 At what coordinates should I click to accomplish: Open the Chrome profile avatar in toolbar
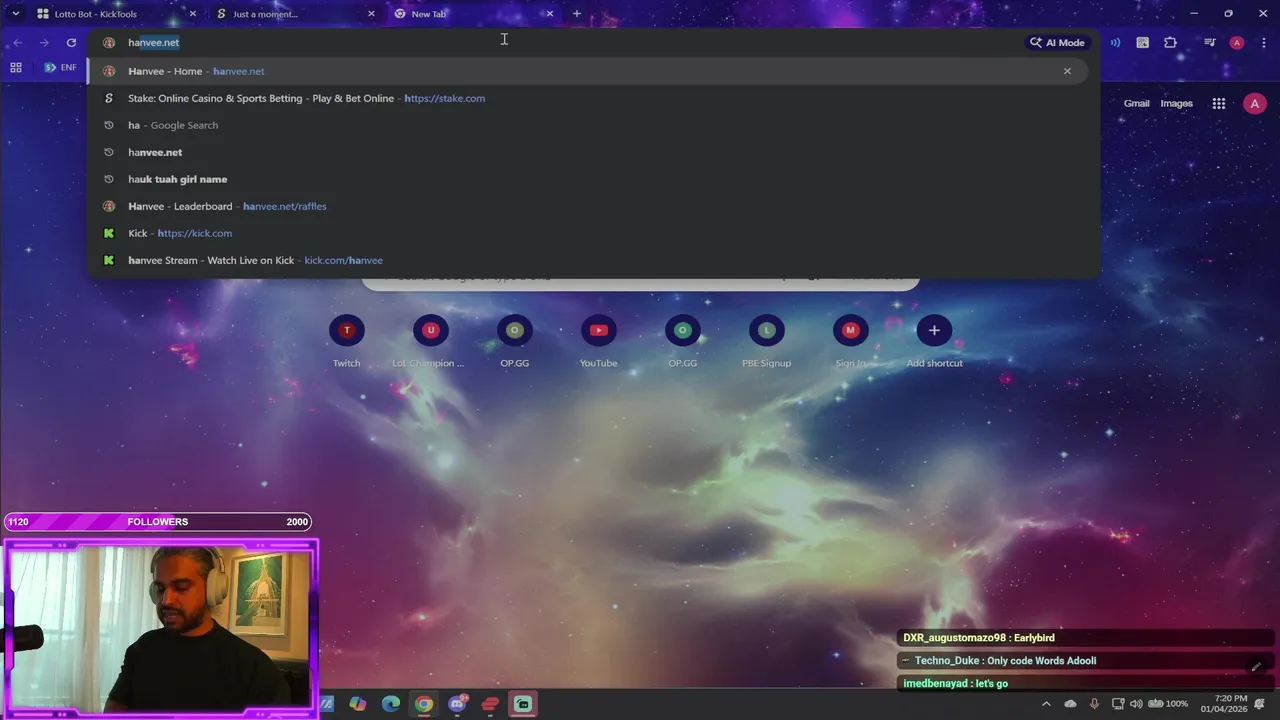click(x=1237, y=42)
